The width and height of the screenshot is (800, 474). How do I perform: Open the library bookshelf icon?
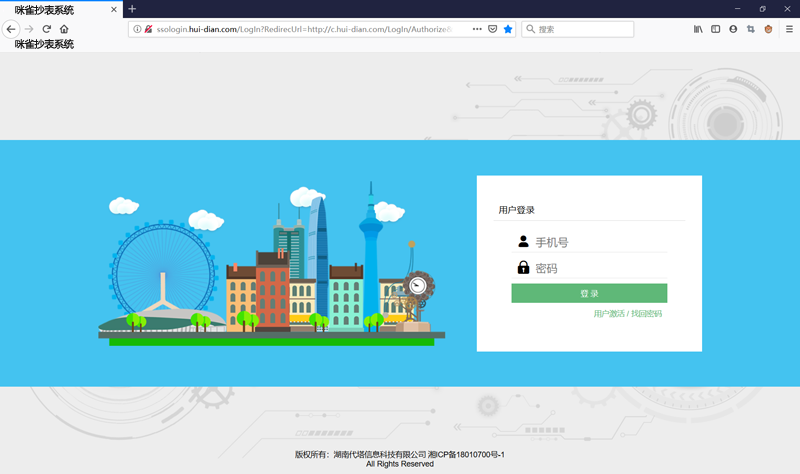click(698, 30)
